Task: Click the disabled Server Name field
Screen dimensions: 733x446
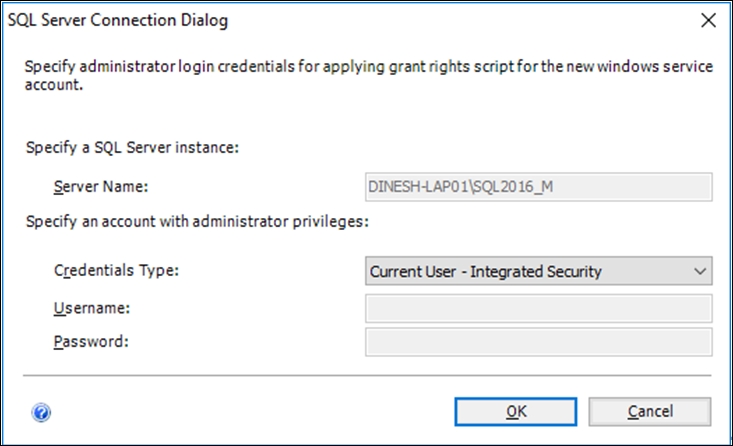Action: [x=539, y=187]
